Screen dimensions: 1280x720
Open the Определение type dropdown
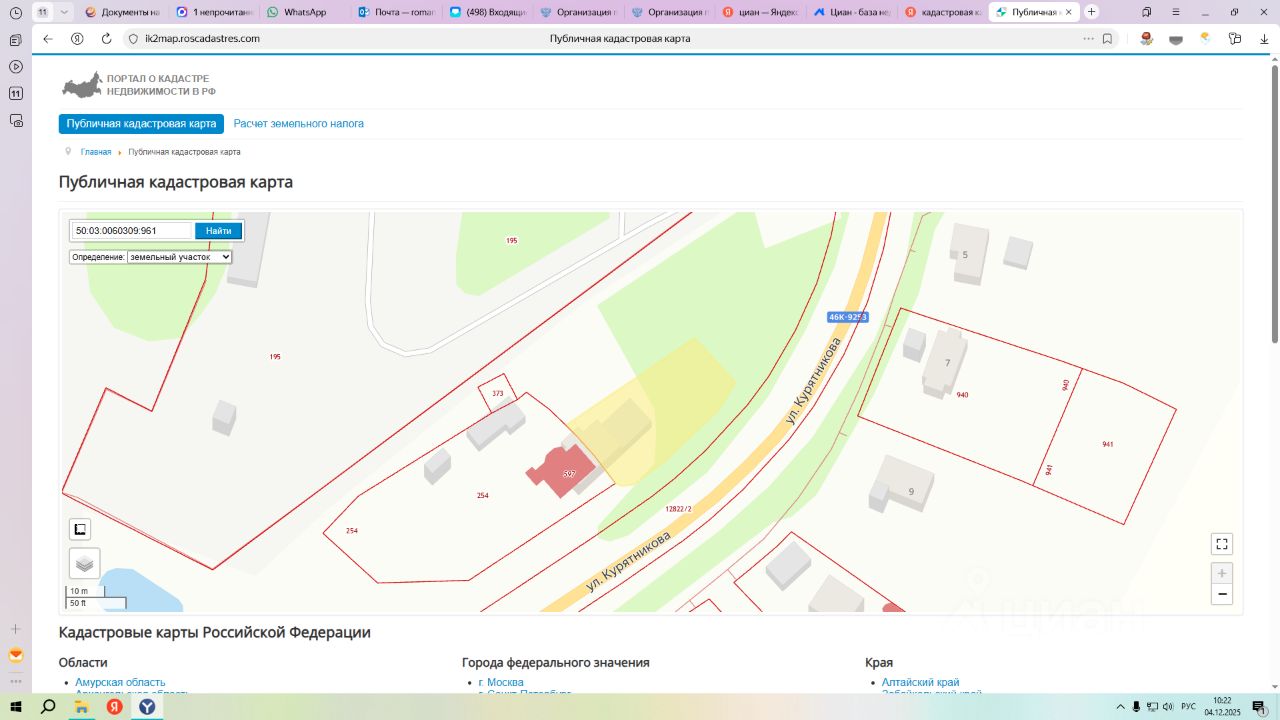[179, 257]
